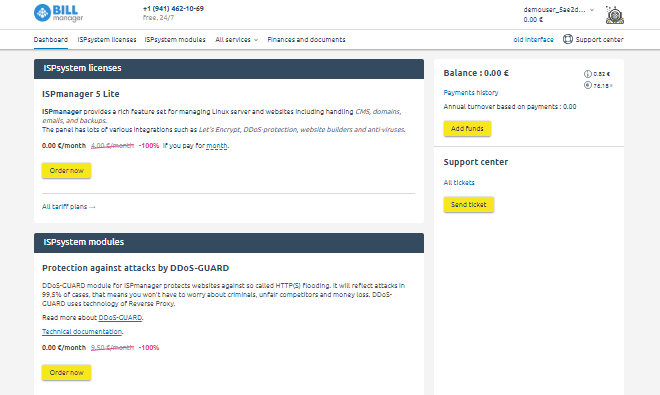This screenshot has height=395, width=660.
Task: Open the user avatar icon
Action: 615,15
